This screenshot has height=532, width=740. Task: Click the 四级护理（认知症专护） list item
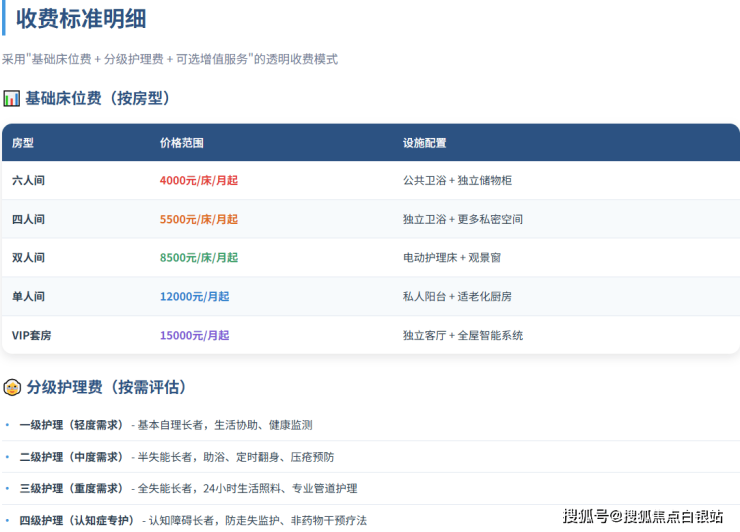(78, 520)
